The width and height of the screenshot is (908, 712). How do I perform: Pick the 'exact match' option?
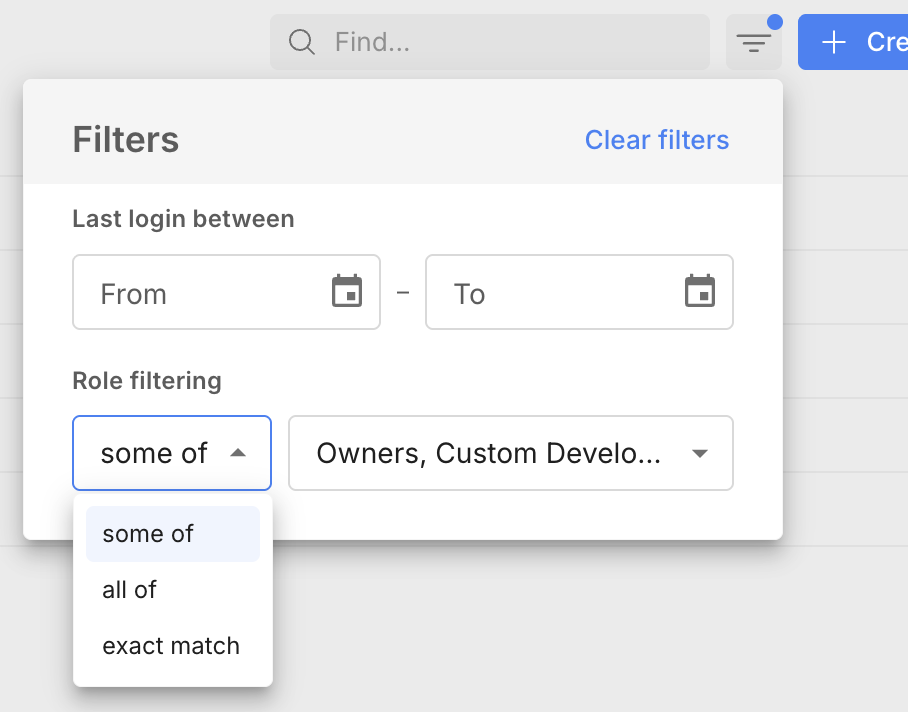171,646
